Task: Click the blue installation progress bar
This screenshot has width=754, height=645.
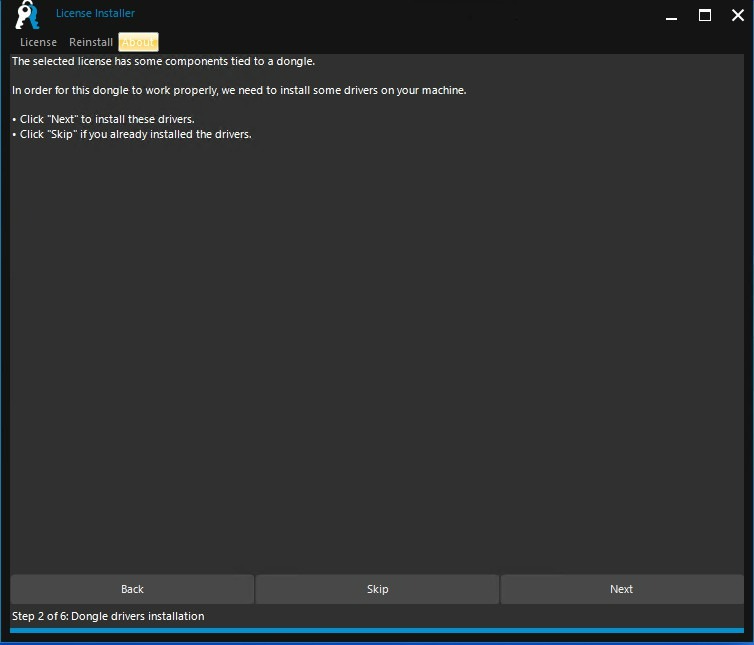Action: click(377, 631)
